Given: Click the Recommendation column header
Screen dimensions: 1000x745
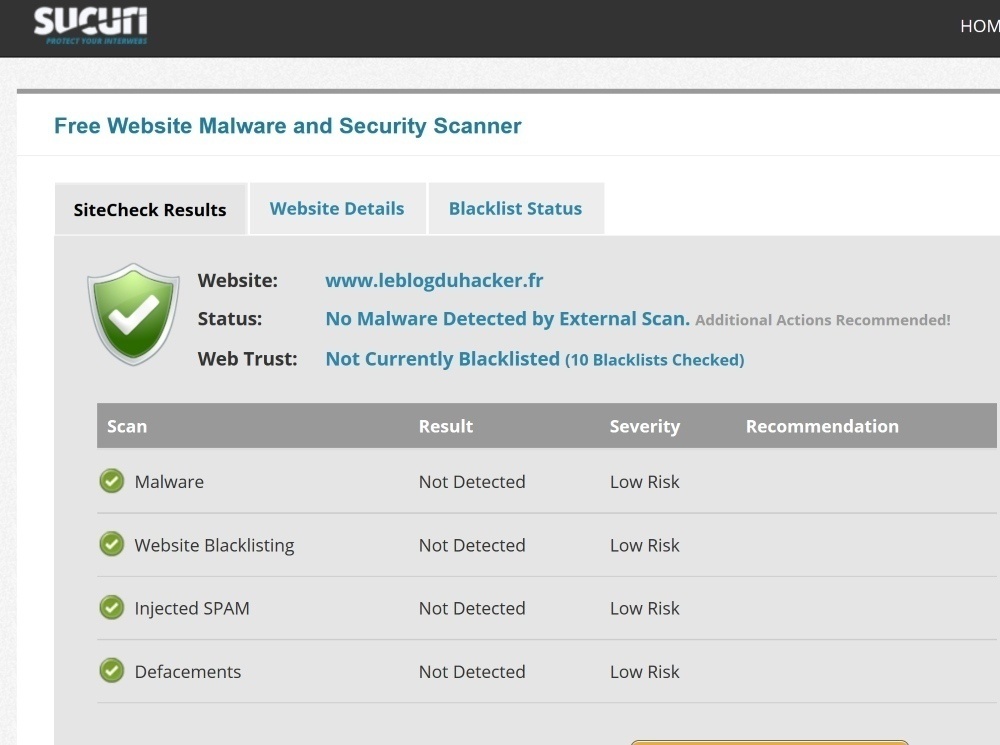Looking at the screenshot, I should pos(823,426).
